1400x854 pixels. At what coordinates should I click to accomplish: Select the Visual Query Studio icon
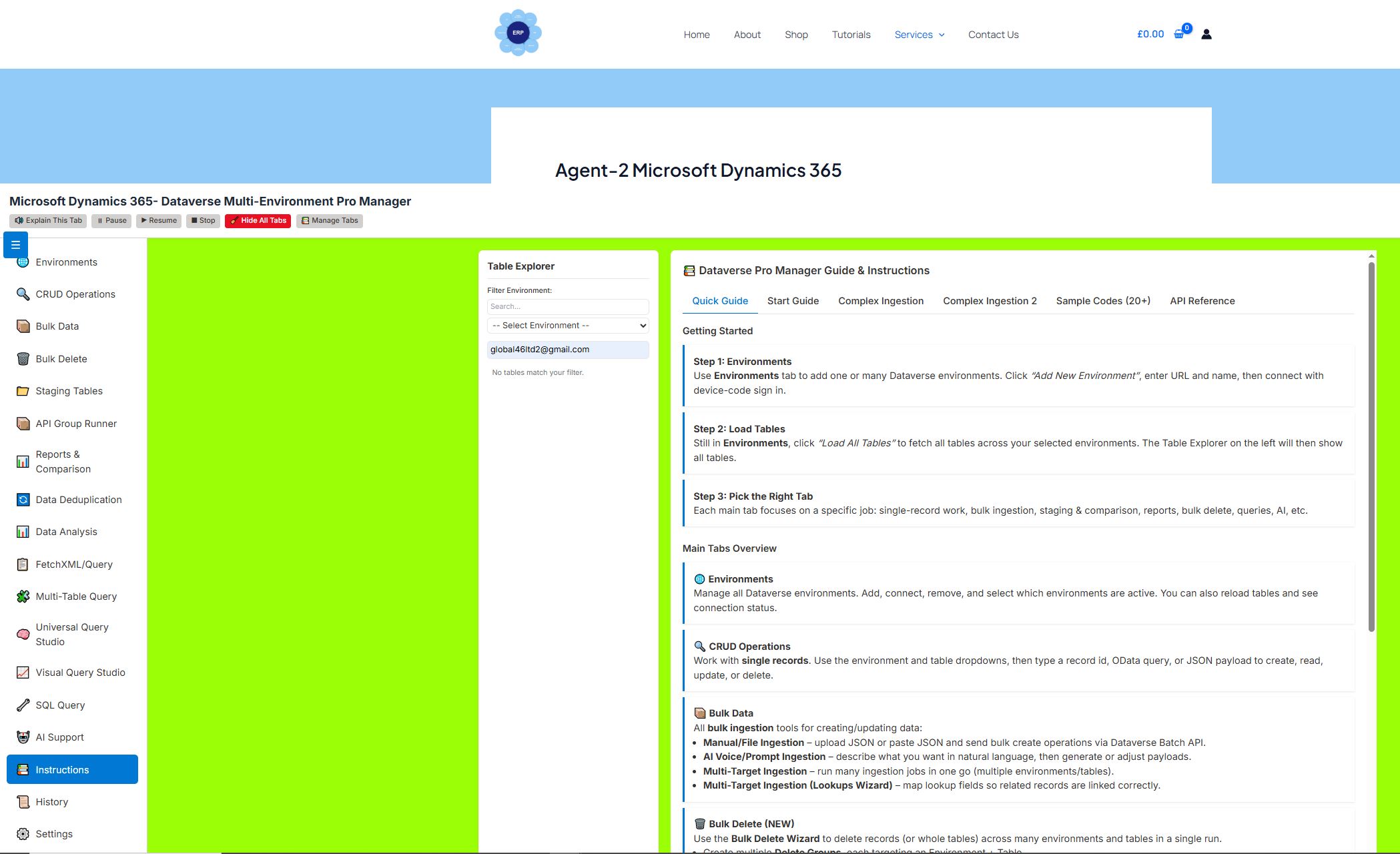(22, 673)
